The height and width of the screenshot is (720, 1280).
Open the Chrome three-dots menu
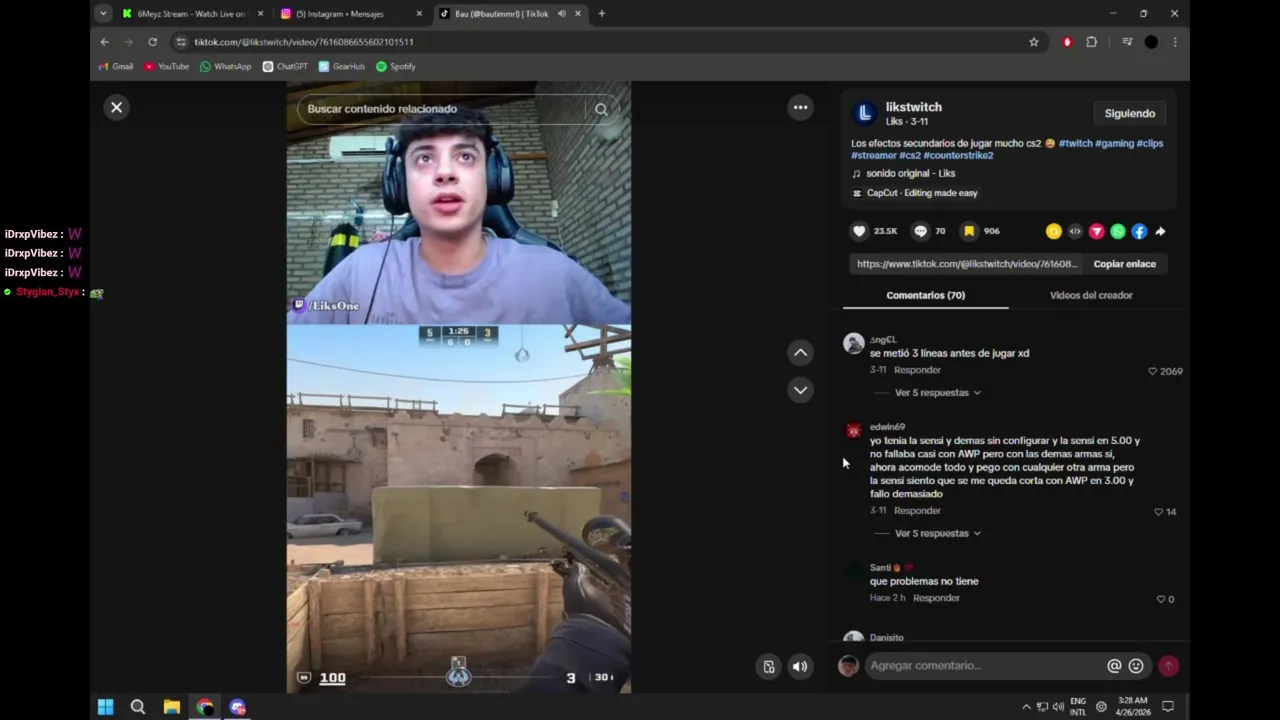pyautogui.click(x=1175, y=42)
